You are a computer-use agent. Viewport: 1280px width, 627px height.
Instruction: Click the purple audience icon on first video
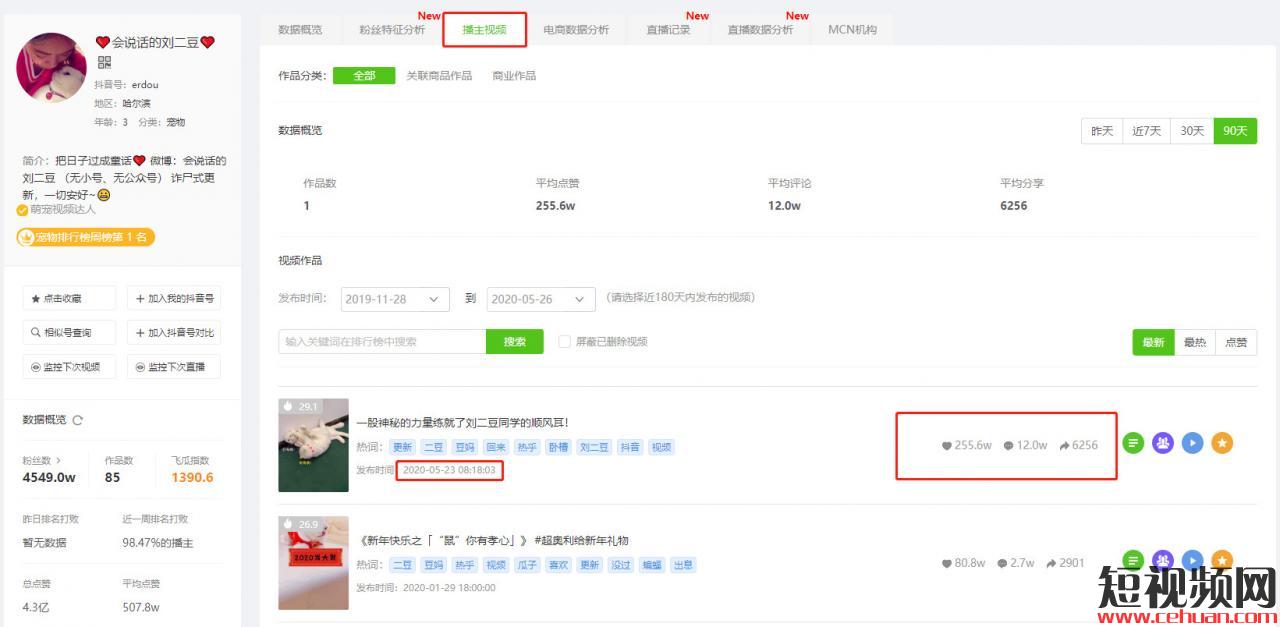pos(1162,443)
